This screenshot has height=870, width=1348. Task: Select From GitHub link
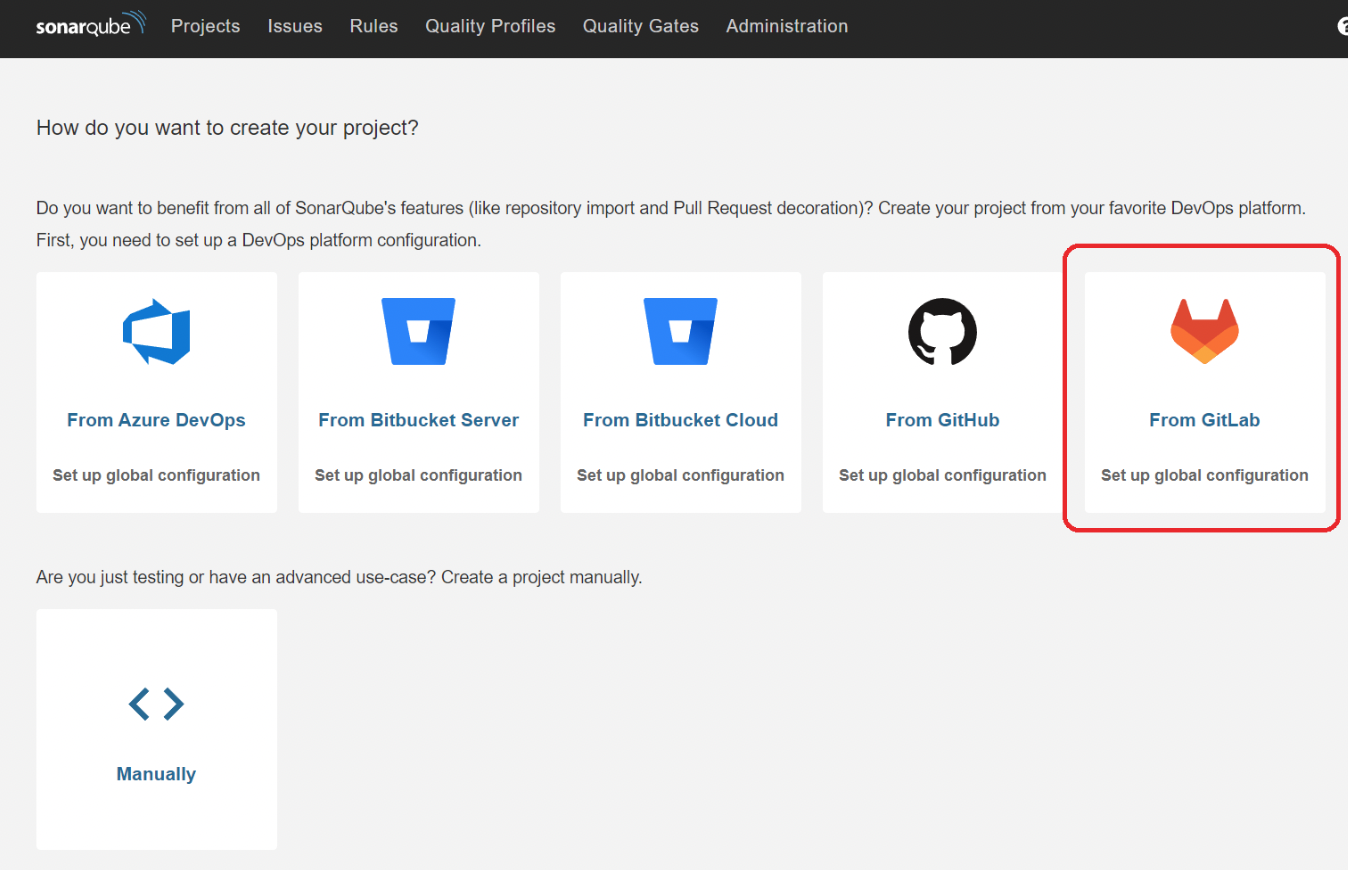coord(943,420)
